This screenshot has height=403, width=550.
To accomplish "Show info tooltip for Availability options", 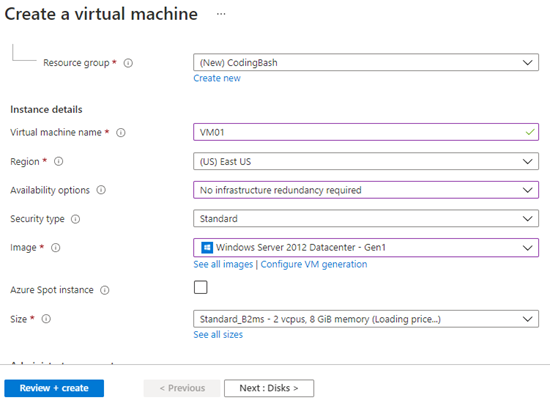I will coord(101,190).
